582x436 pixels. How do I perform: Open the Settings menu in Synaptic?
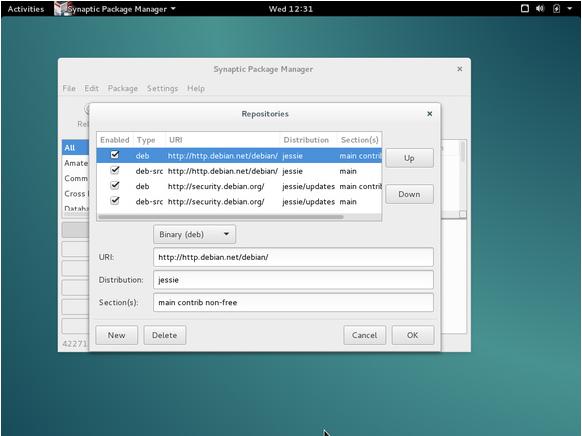pyautogui.click(x=162, y=88)
